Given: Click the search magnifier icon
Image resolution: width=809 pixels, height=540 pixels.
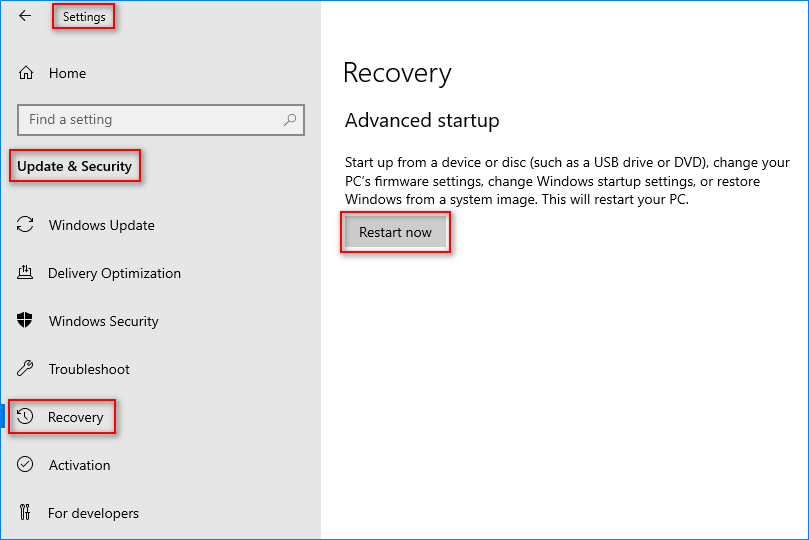Looking at the screenshot, I should point(290,120).
